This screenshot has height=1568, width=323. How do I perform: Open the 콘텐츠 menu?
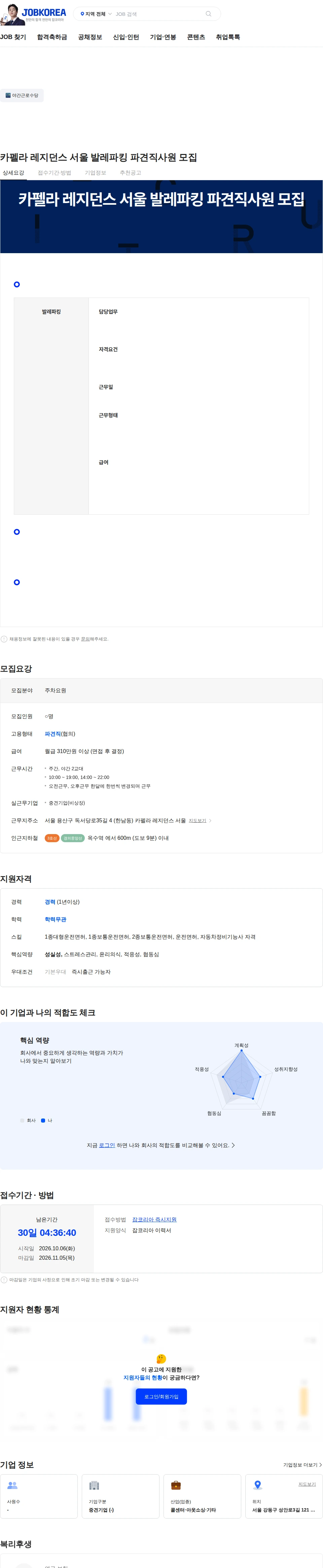pyautogui.click(x=195, y=37)
